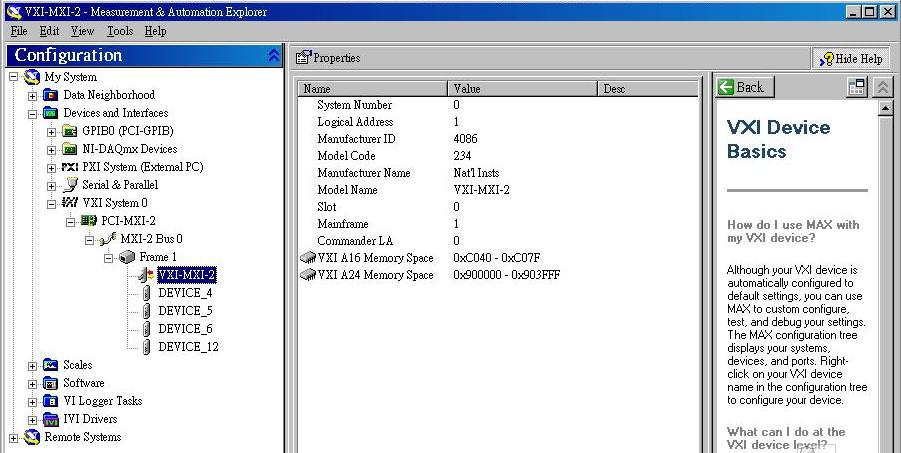Collapse the VXI System 0 node
Viewport: 901px width, 453px height.
pyautogui.click(x=51, y=204)
